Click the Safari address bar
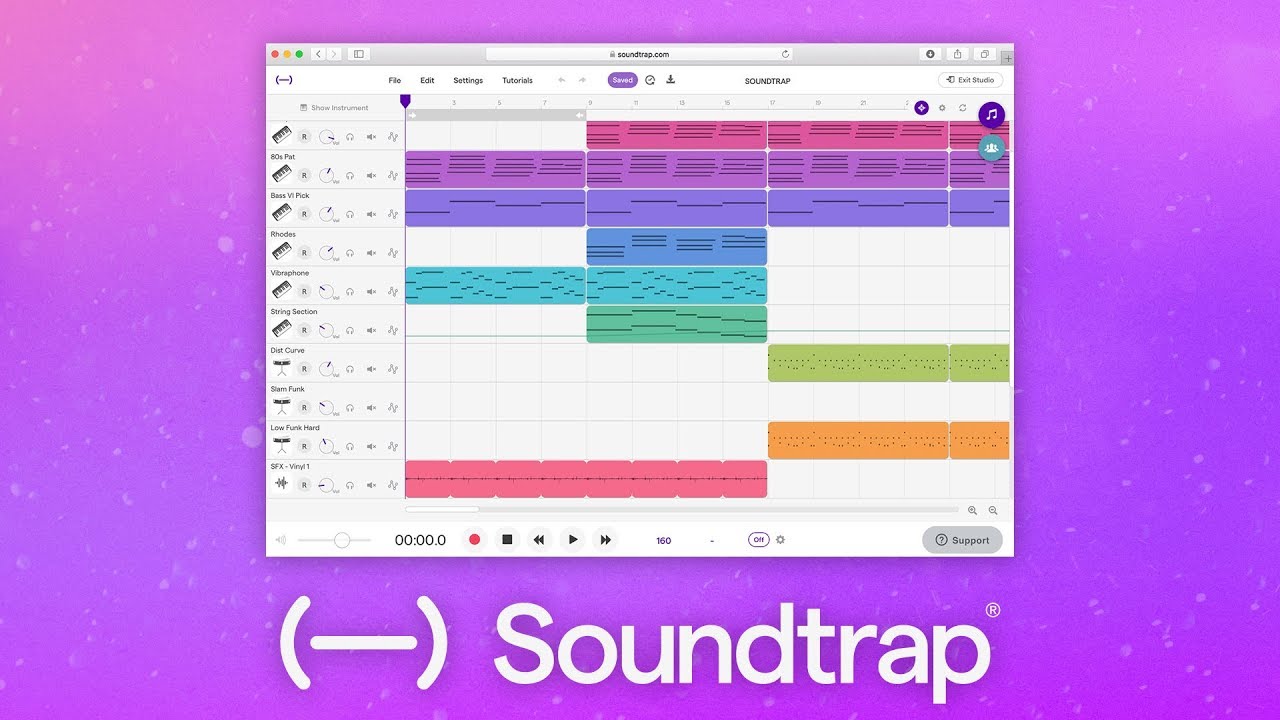The image size is (1280, 720). tap(639, 54)
